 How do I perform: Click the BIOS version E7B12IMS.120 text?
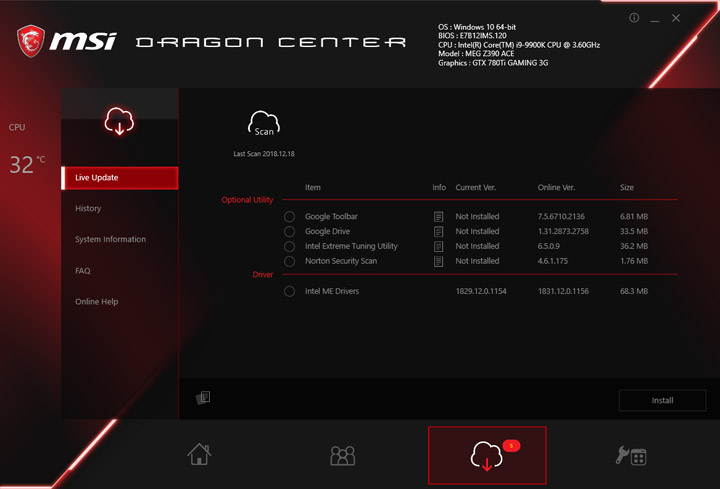coord(472,36)
